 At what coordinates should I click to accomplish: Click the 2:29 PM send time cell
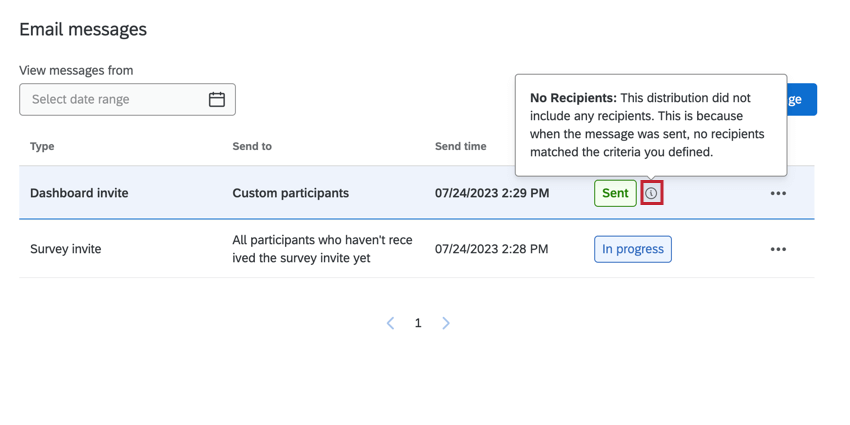tap(492, 193)
